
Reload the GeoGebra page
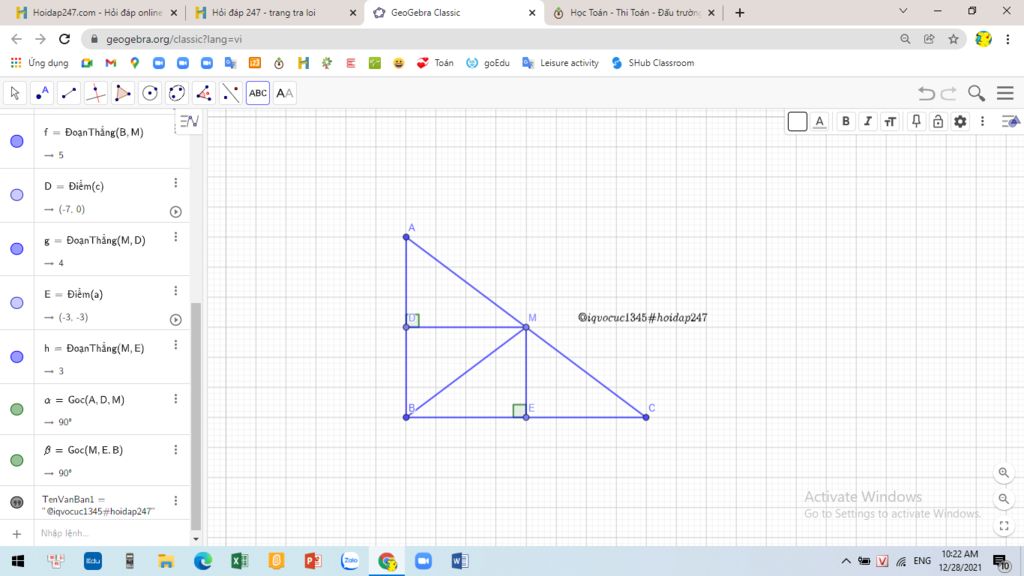[x=64, y=39]
